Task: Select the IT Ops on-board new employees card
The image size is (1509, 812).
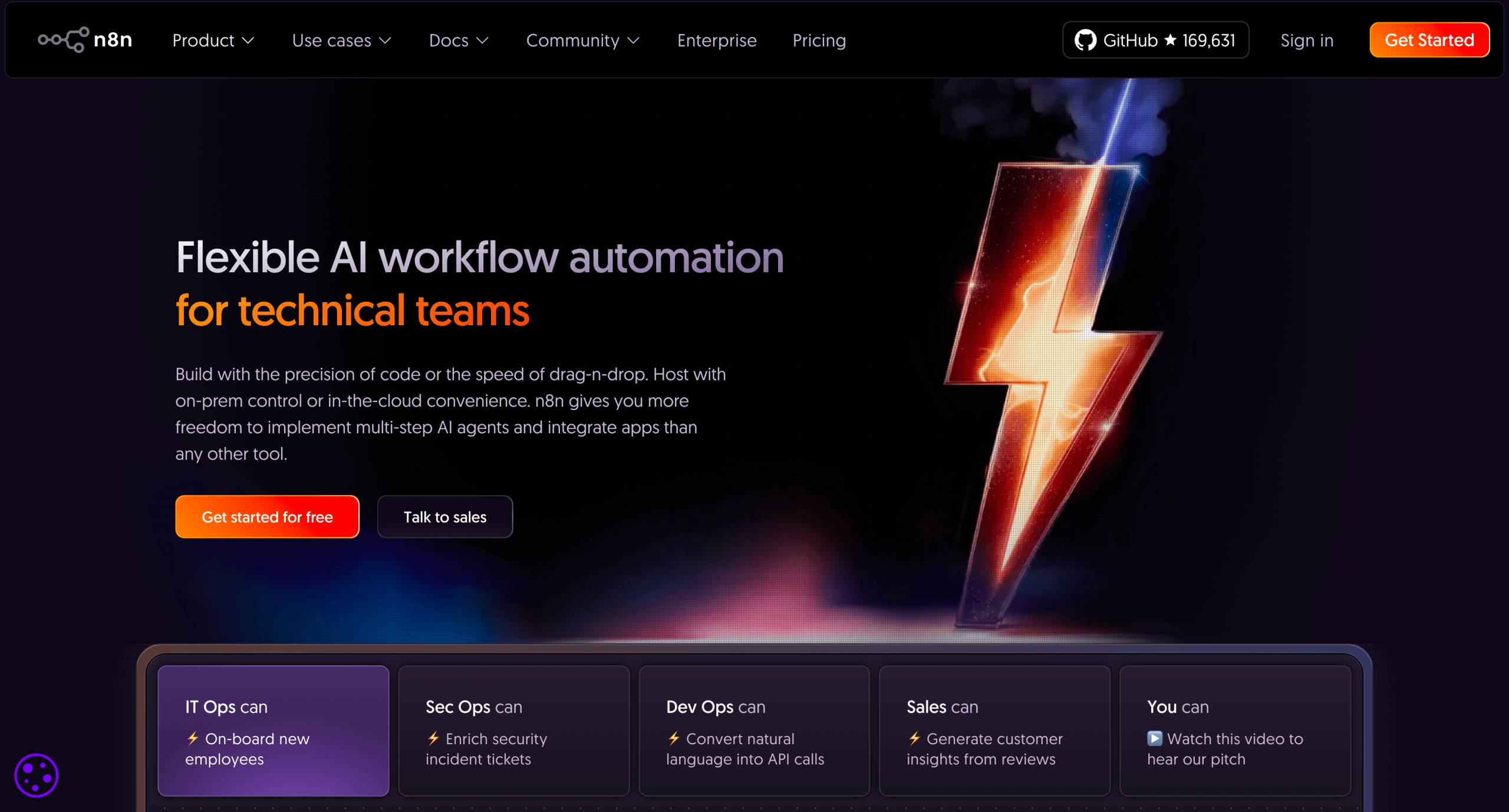Action: 273,731
